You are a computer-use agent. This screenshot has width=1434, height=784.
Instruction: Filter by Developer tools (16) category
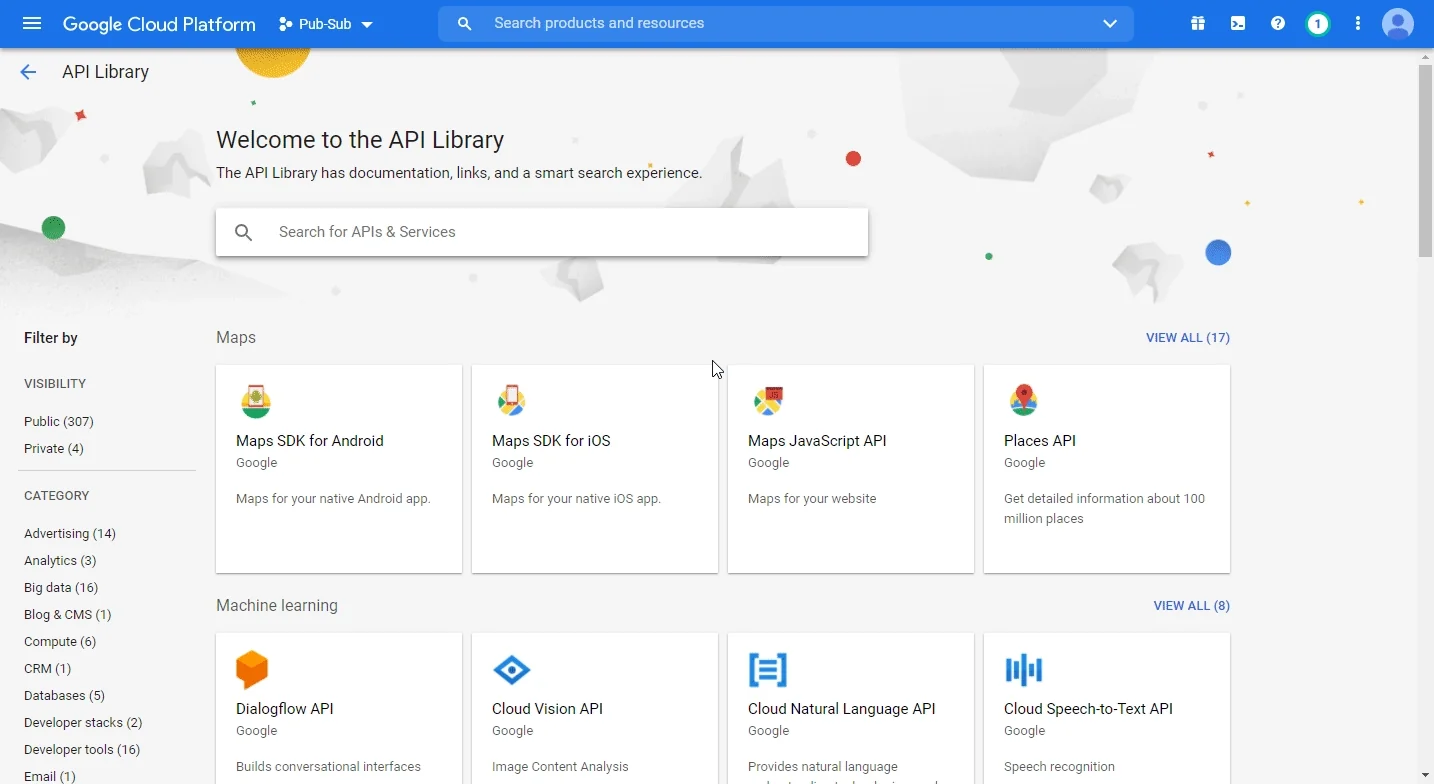pos(82,749)
